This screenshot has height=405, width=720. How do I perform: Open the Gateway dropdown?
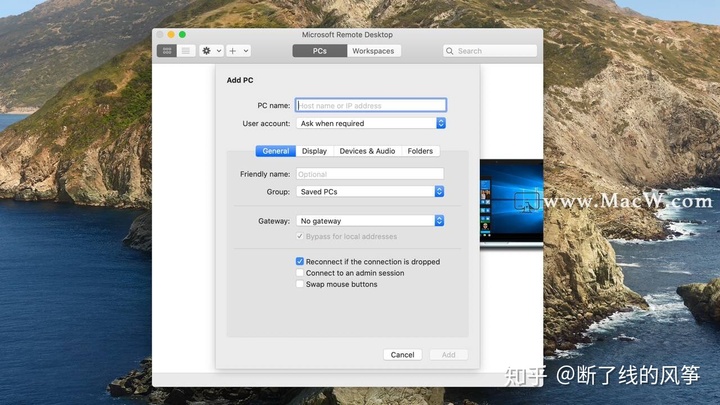tap(370, 221)
